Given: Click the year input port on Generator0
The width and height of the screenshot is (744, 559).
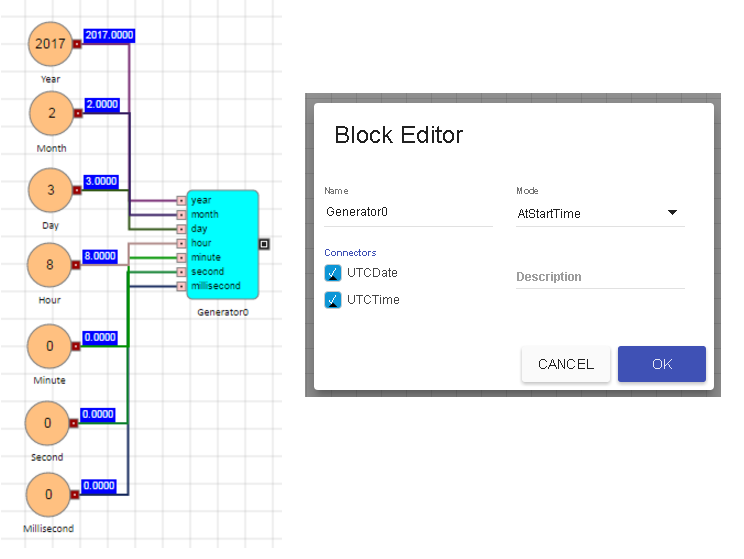Looking at the screenshot, I should tap(181, 200).
